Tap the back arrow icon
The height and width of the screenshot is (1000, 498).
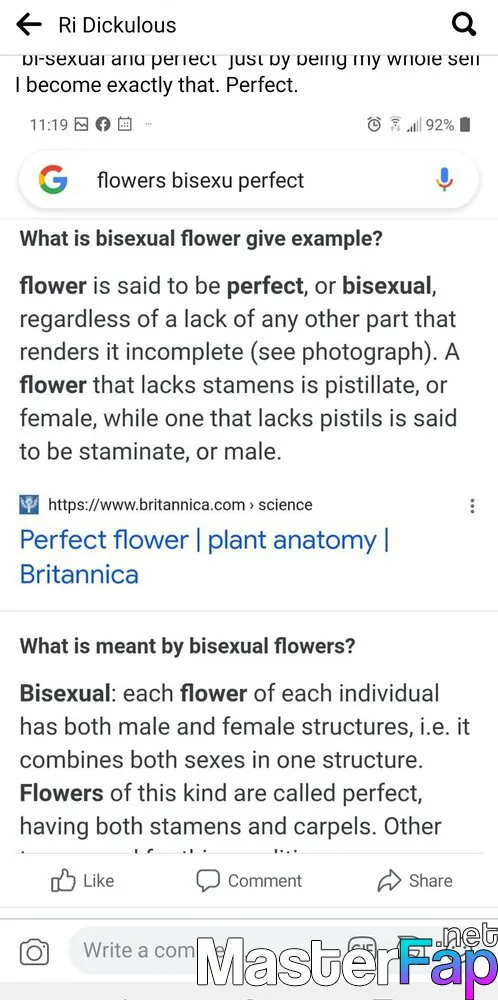coord(29,25)
